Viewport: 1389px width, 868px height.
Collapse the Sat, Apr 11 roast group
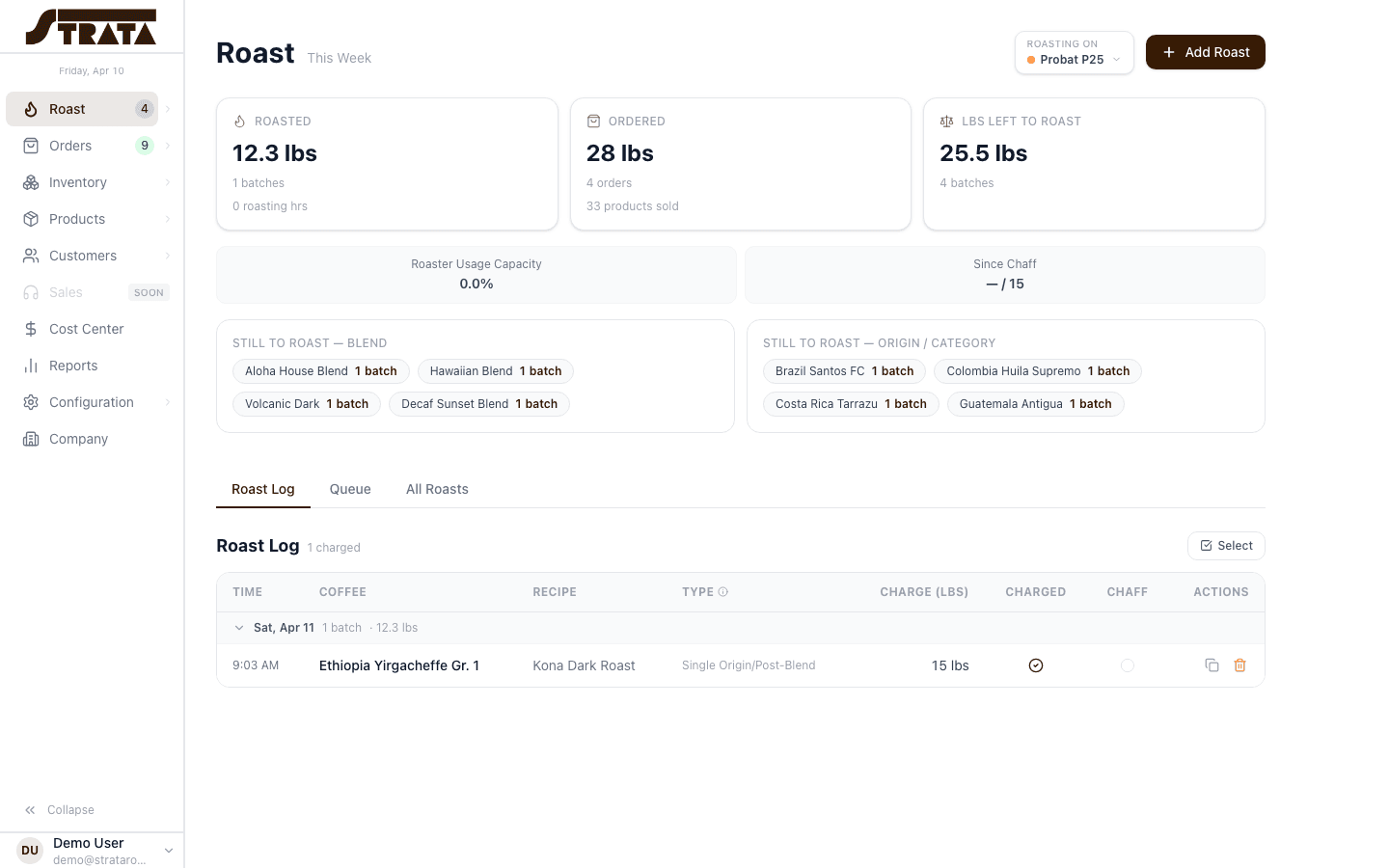click(x=239, y=628)
